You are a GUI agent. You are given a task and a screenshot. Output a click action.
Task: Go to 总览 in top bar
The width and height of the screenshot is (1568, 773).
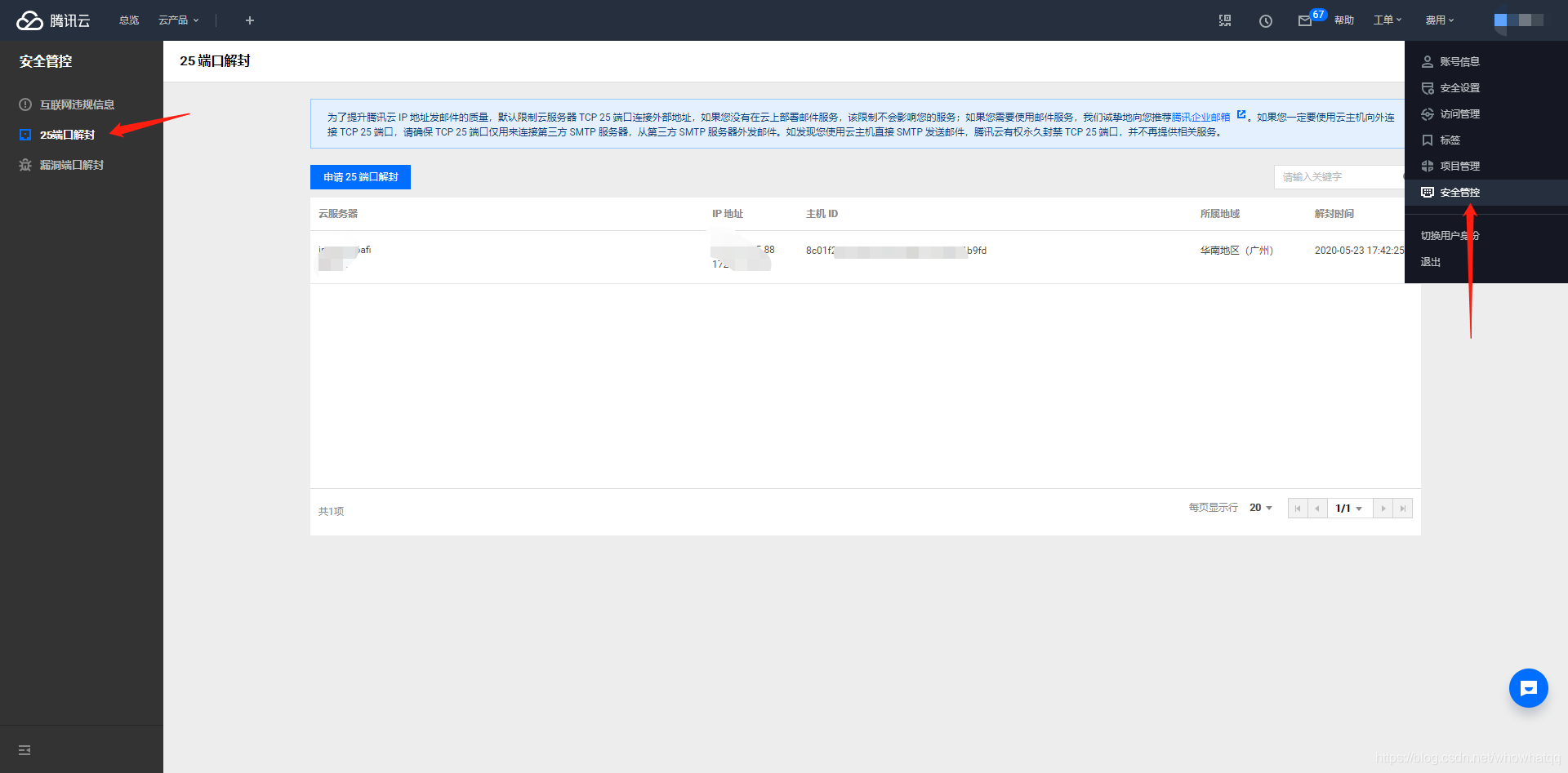coord(129,20)
